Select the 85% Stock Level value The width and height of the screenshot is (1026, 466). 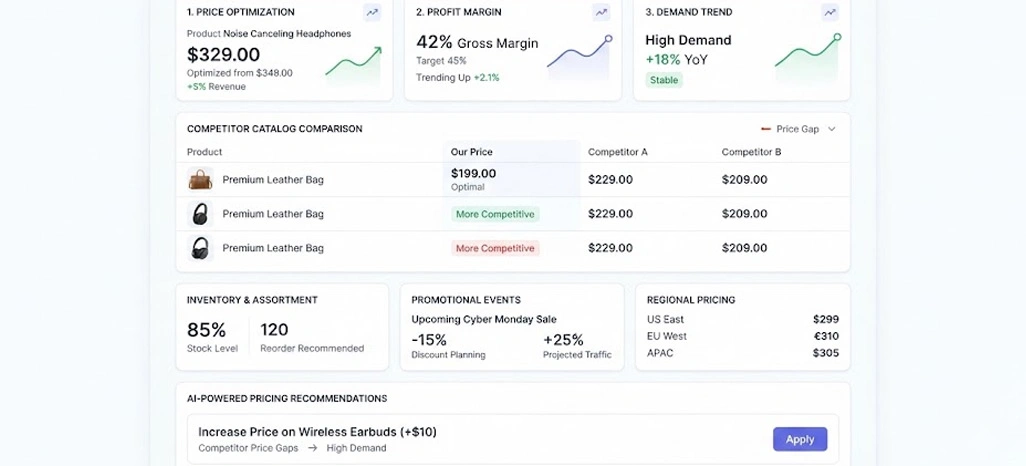(207, 330)
